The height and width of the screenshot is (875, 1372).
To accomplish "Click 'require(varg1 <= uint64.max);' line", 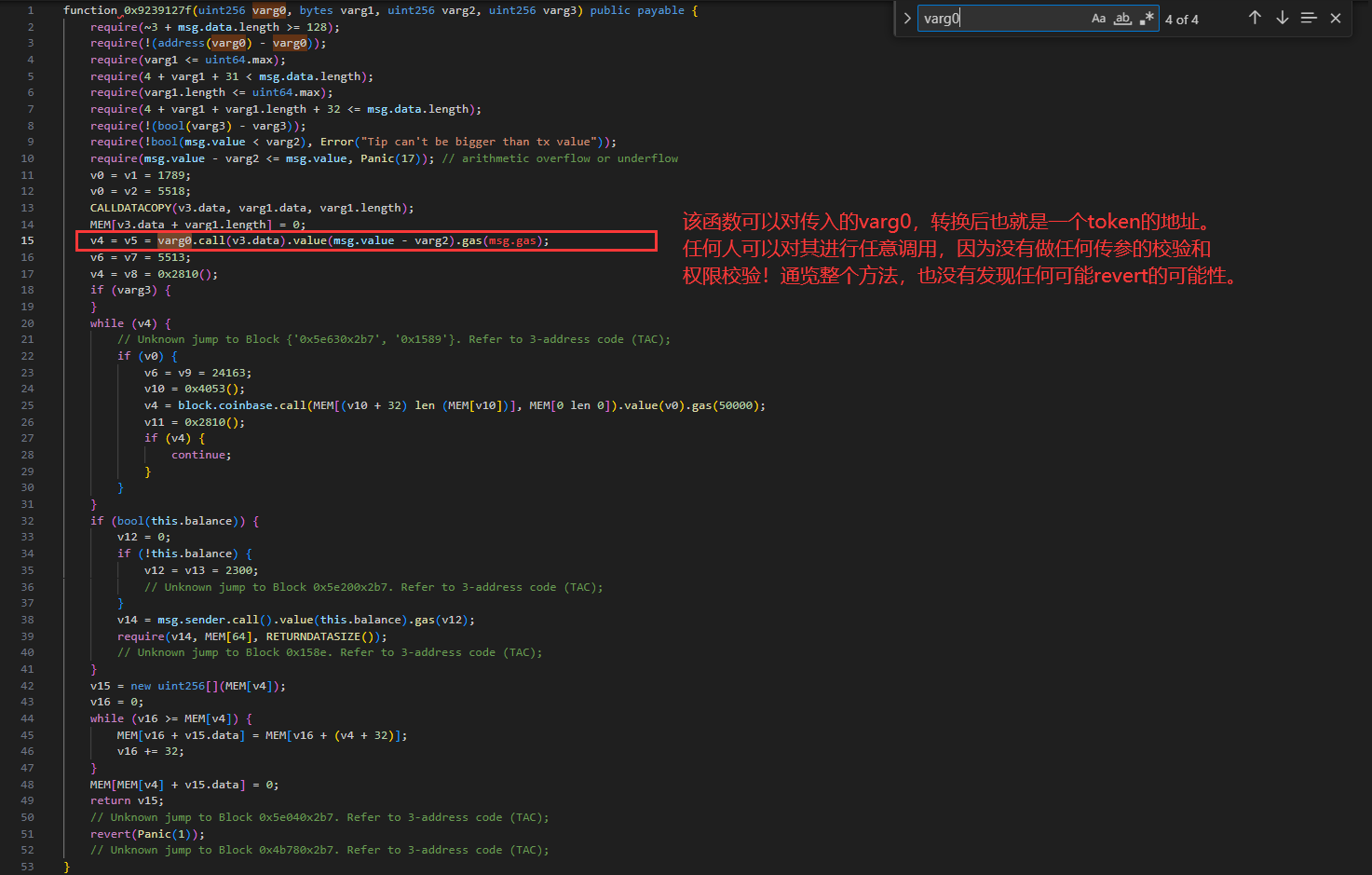I will click(x=188, y=60).
